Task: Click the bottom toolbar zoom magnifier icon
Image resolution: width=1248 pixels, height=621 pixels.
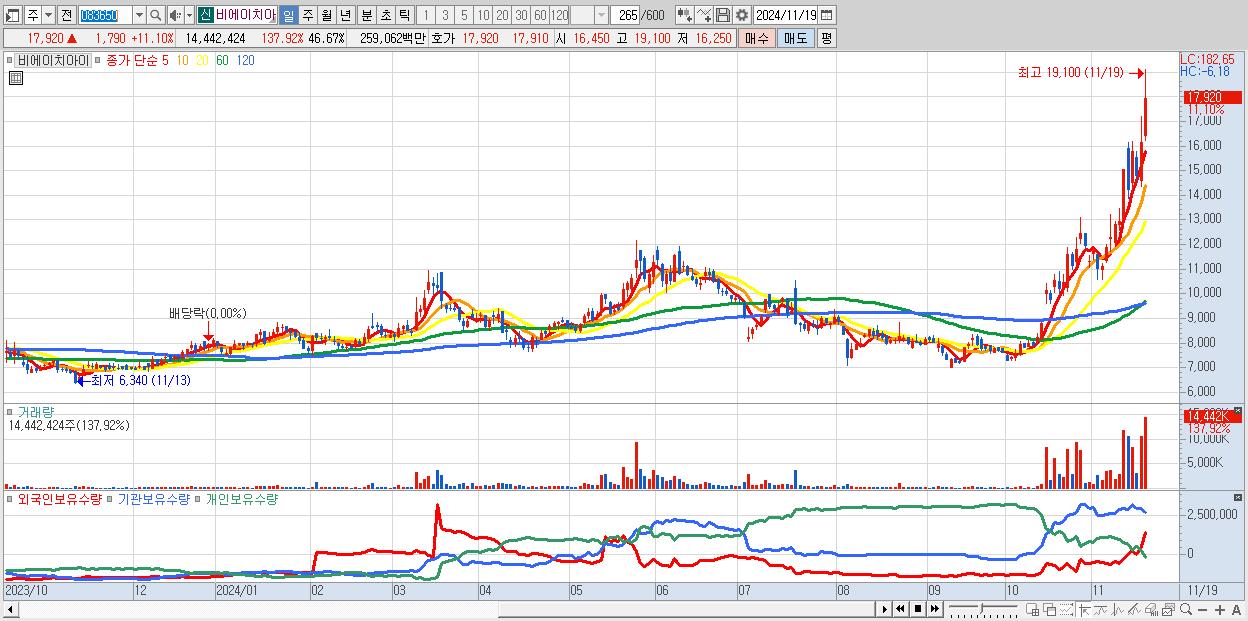Action: coord(1186,609)
